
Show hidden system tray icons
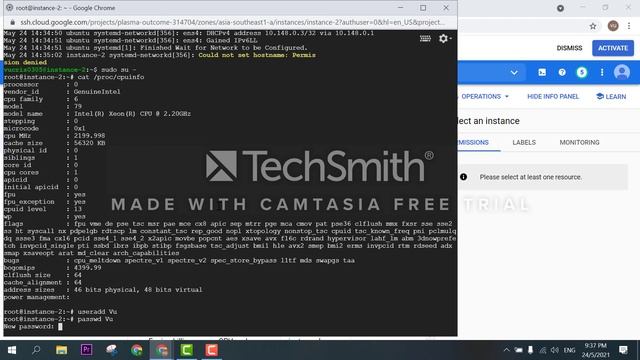click(507, 350)
